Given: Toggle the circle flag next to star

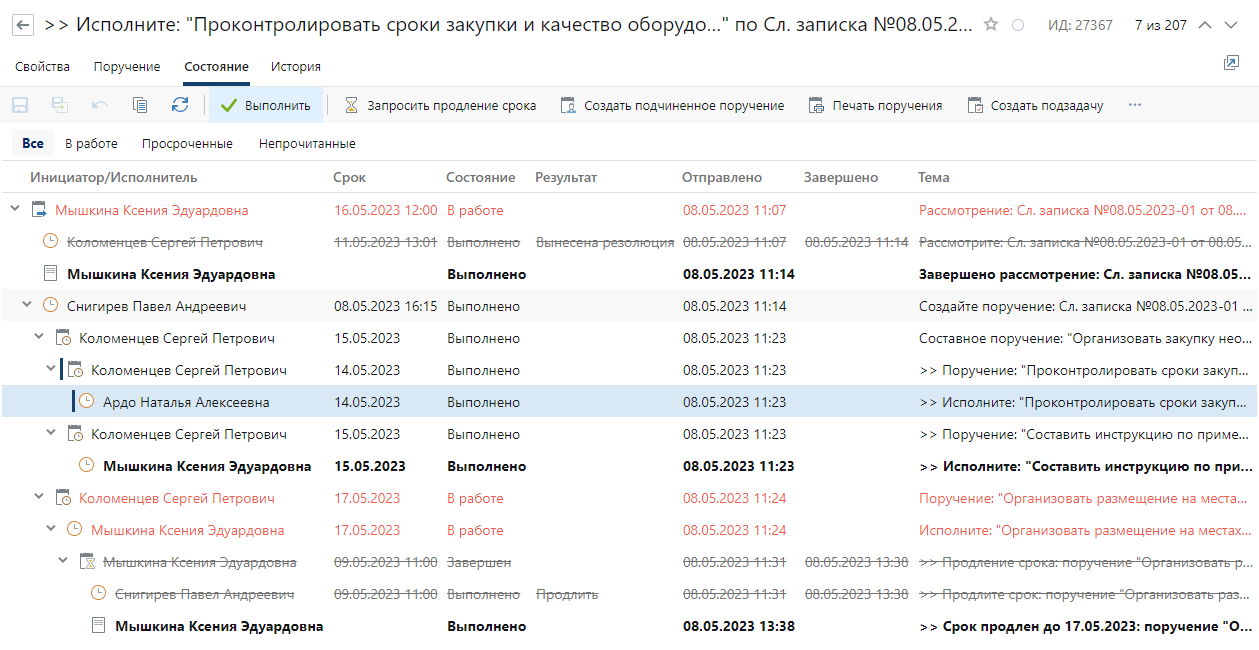Looking at the screenshot, I should [x=1018, y=25].
